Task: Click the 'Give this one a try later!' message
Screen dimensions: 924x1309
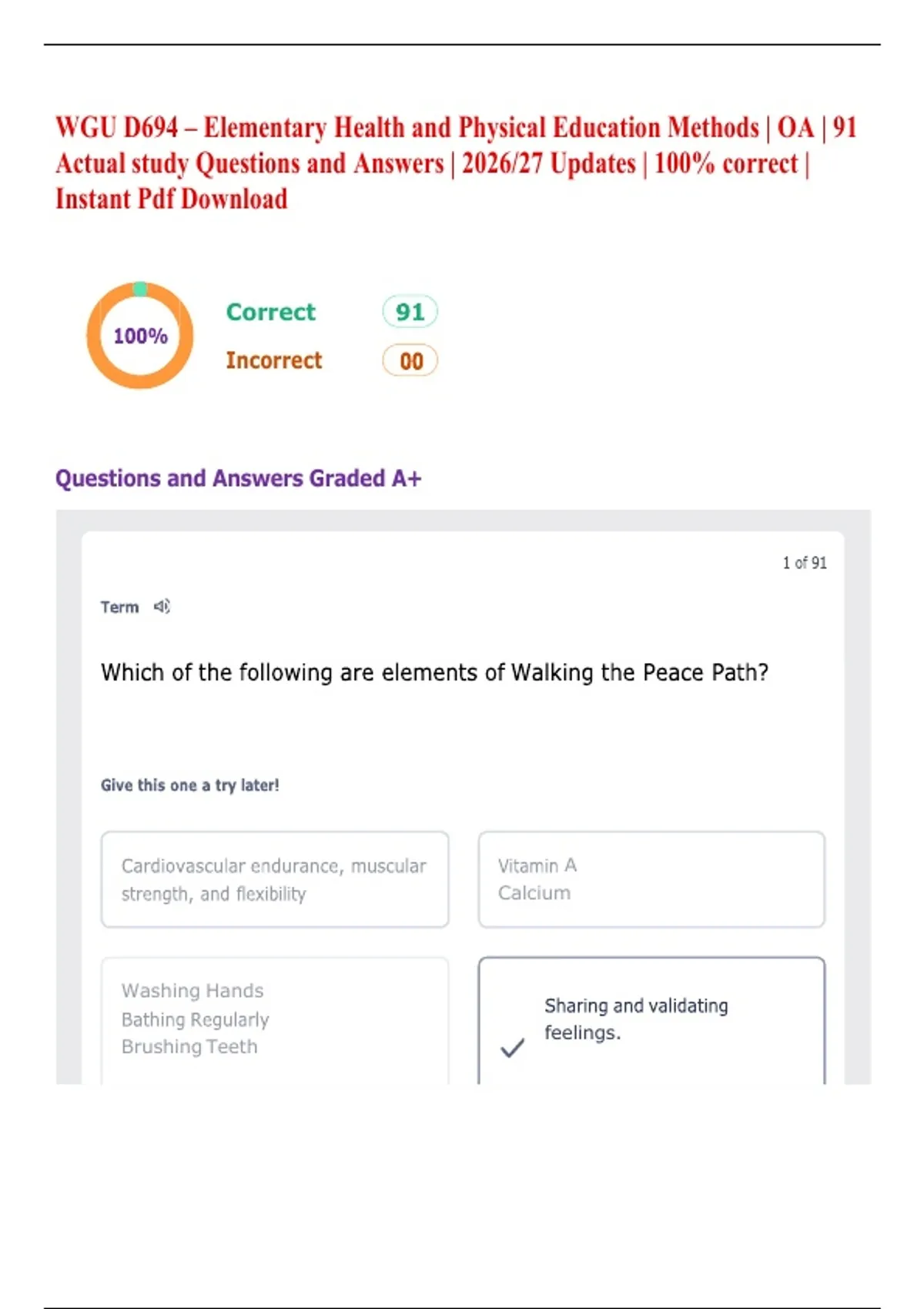Action: pos(190,785)
